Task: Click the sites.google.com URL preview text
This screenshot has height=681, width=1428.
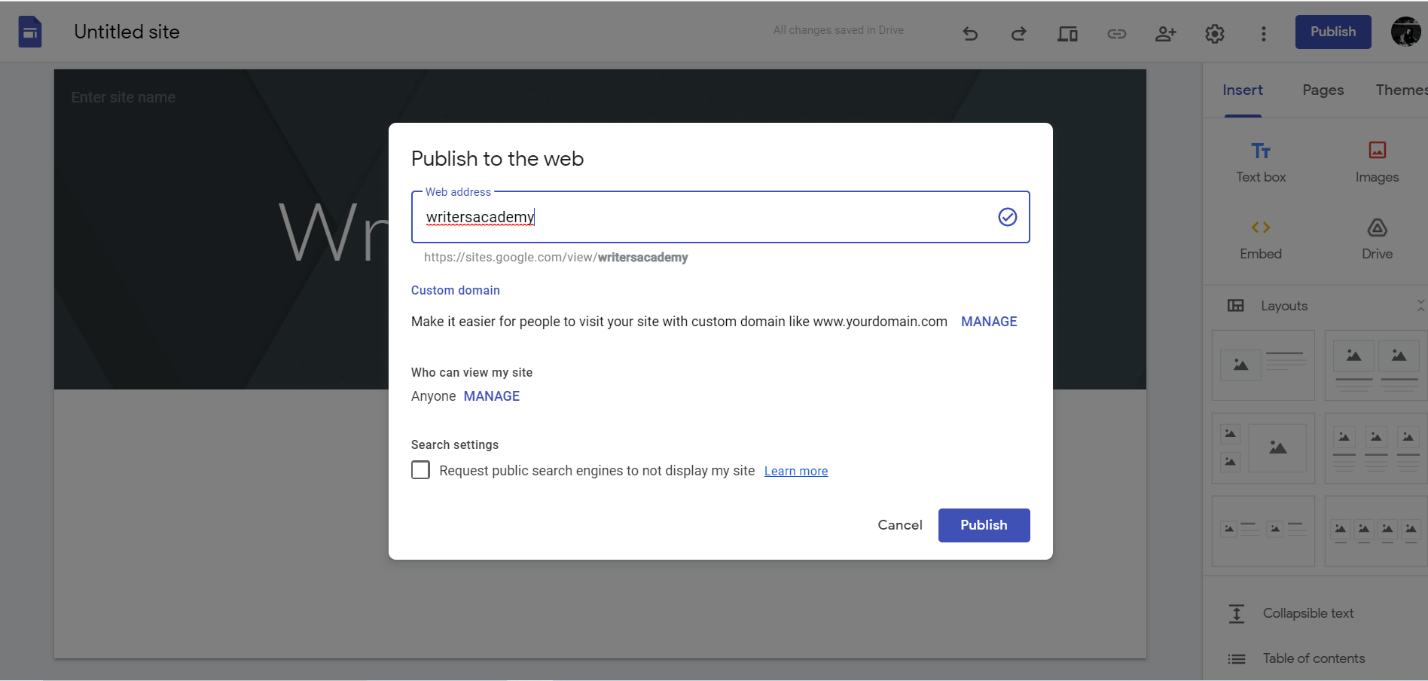Action: click(x=556, y=257)
